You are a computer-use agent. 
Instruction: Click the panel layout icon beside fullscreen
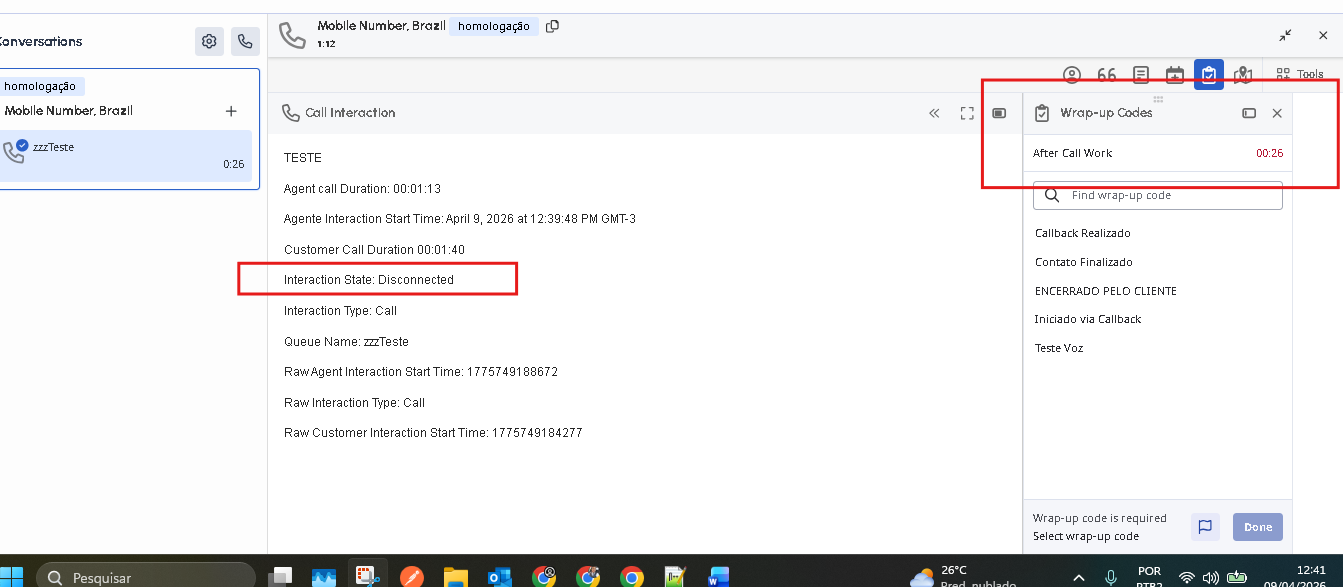pos(999,113)
